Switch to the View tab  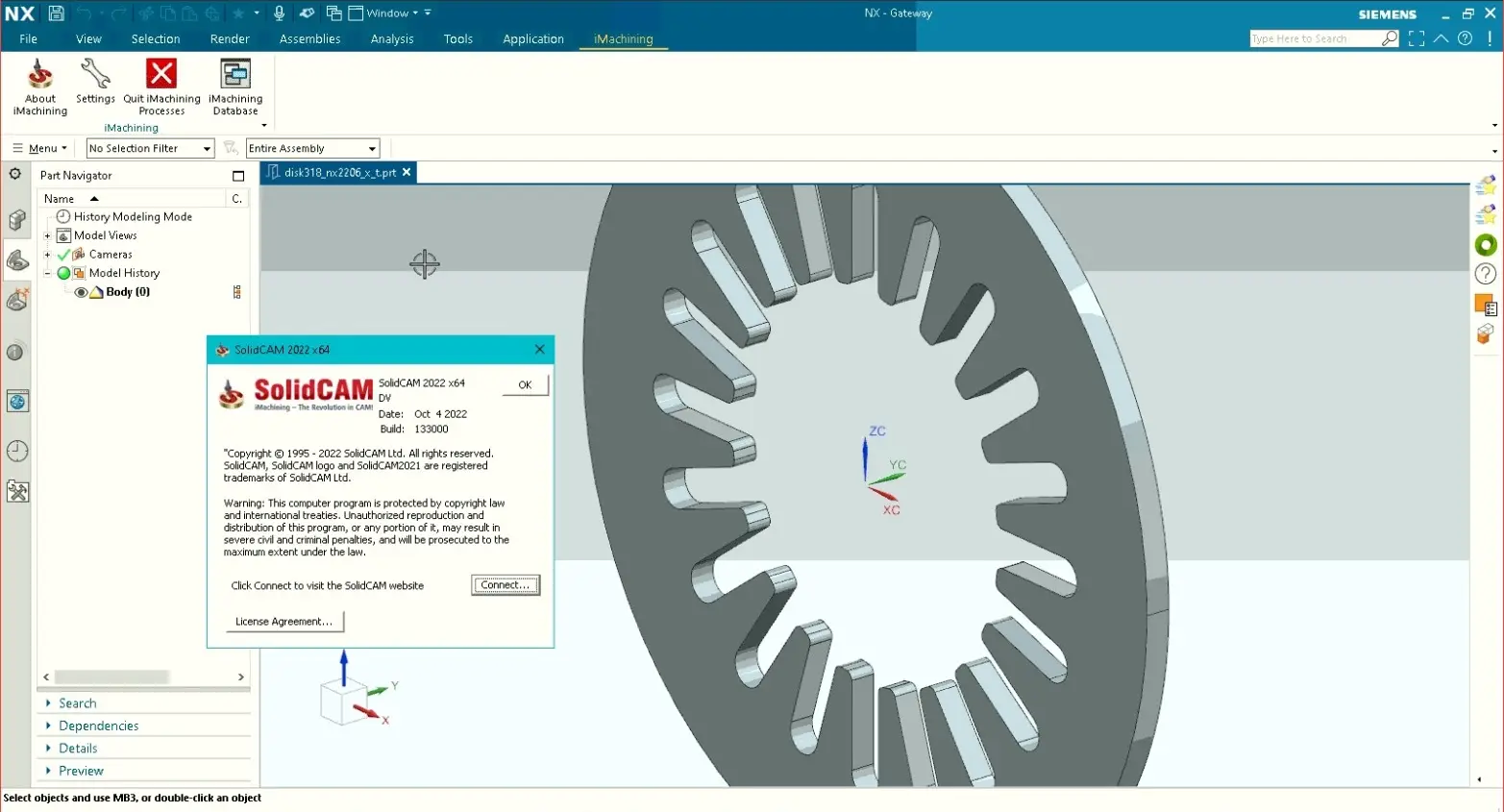[x=88, y=39]
